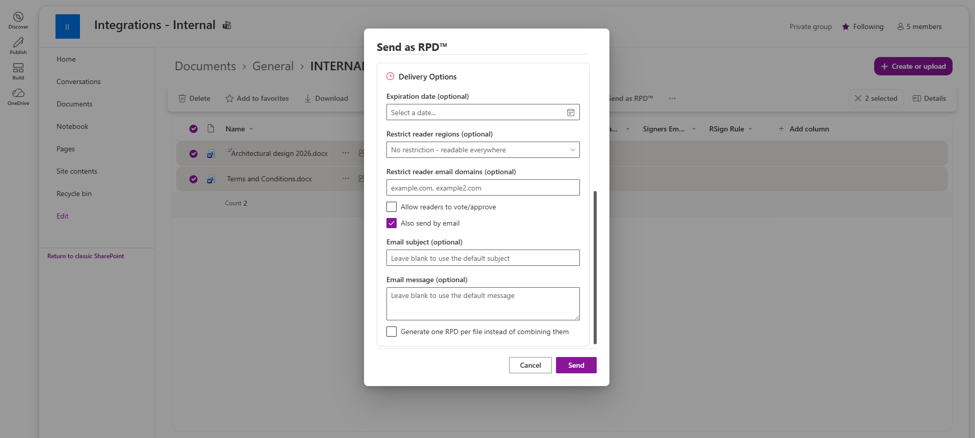This screenshot has width=975, height=438.
Task: Click the Email subject input field
Action: point(483,258)
